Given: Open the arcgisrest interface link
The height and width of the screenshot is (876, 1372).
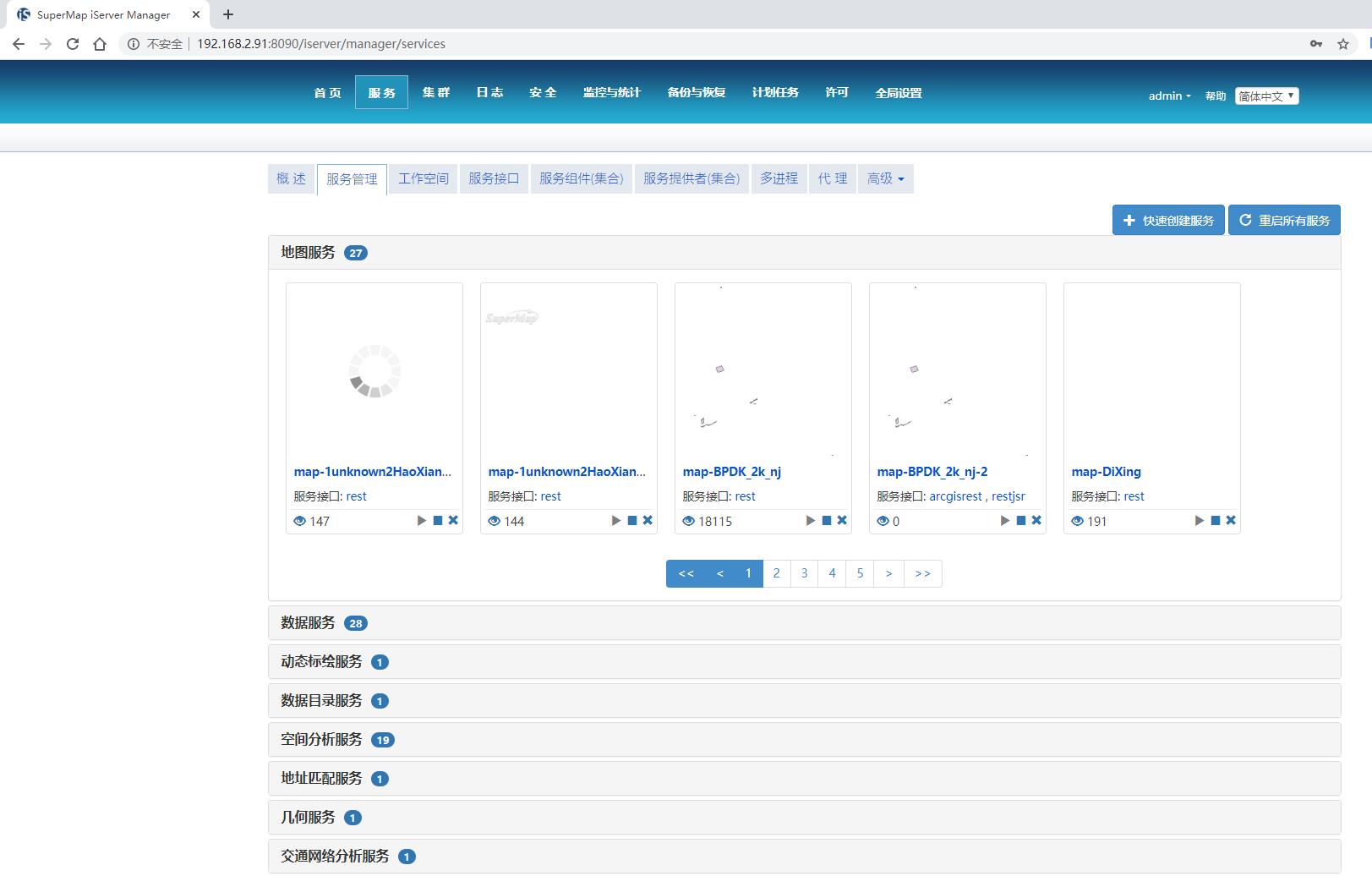Looking at the screenshot, I should pos(955,496).
